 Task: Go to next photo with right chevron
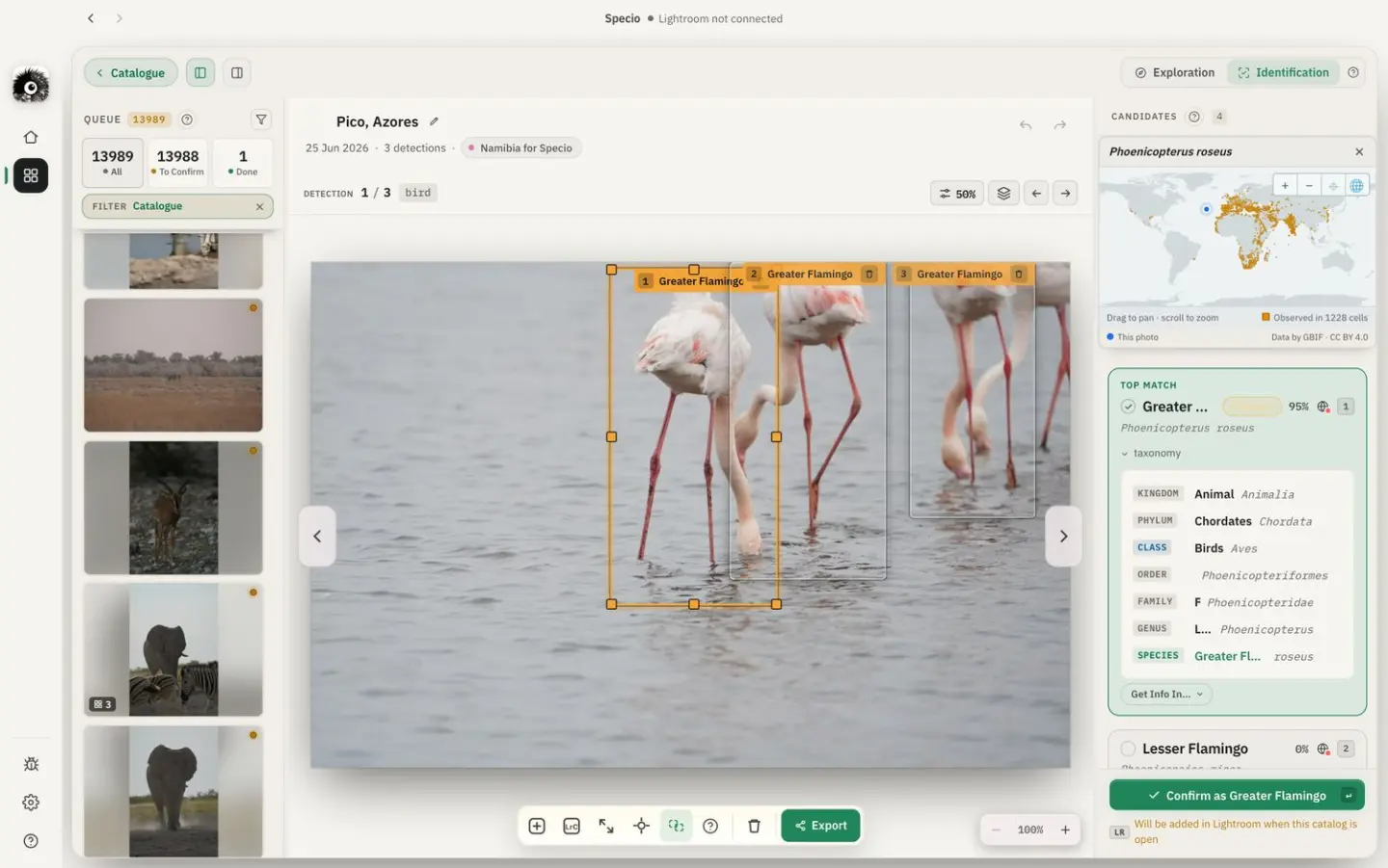(x=1064, y=537)
